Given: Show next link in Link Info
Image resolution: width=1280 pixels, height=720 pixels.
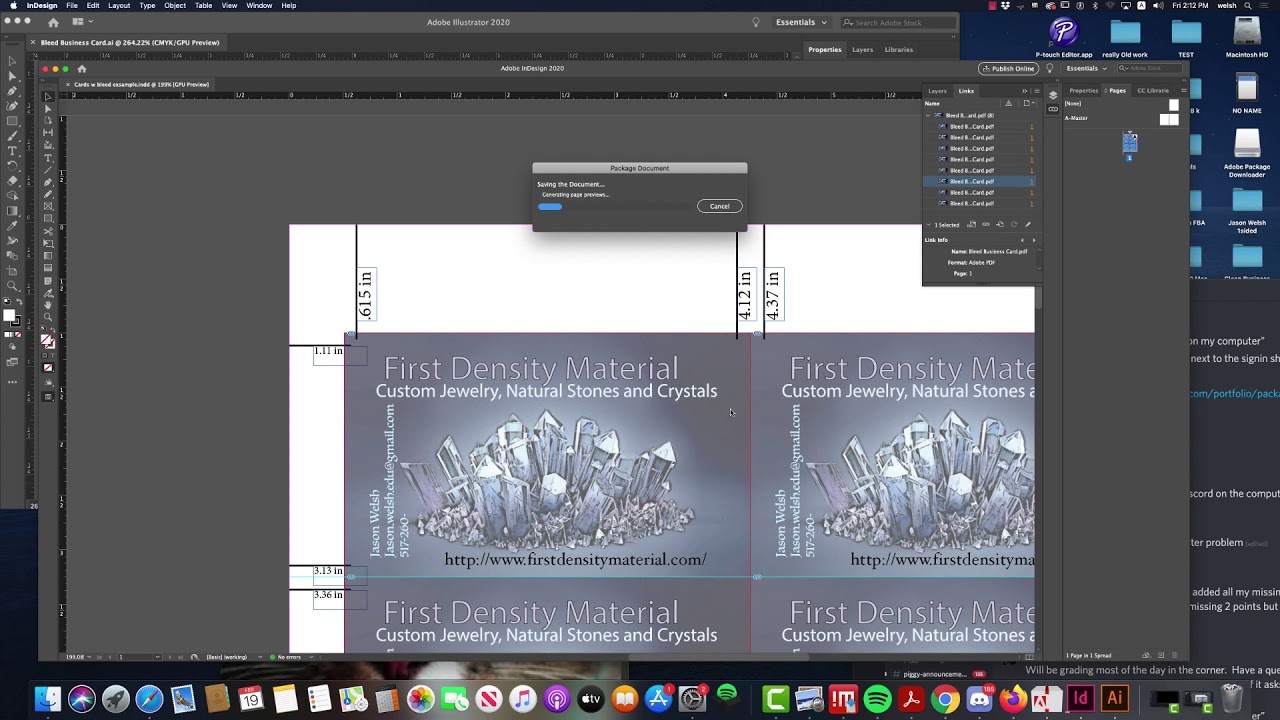Looking at the screenshot, I should pos(1034,240).
